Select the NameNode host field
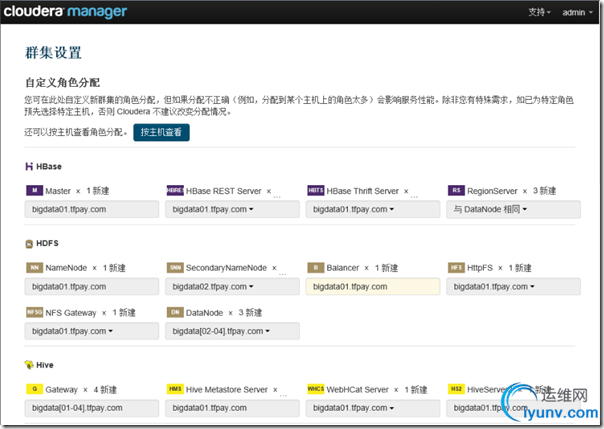This screenshot has width=604, height=429. click(92, 287)
